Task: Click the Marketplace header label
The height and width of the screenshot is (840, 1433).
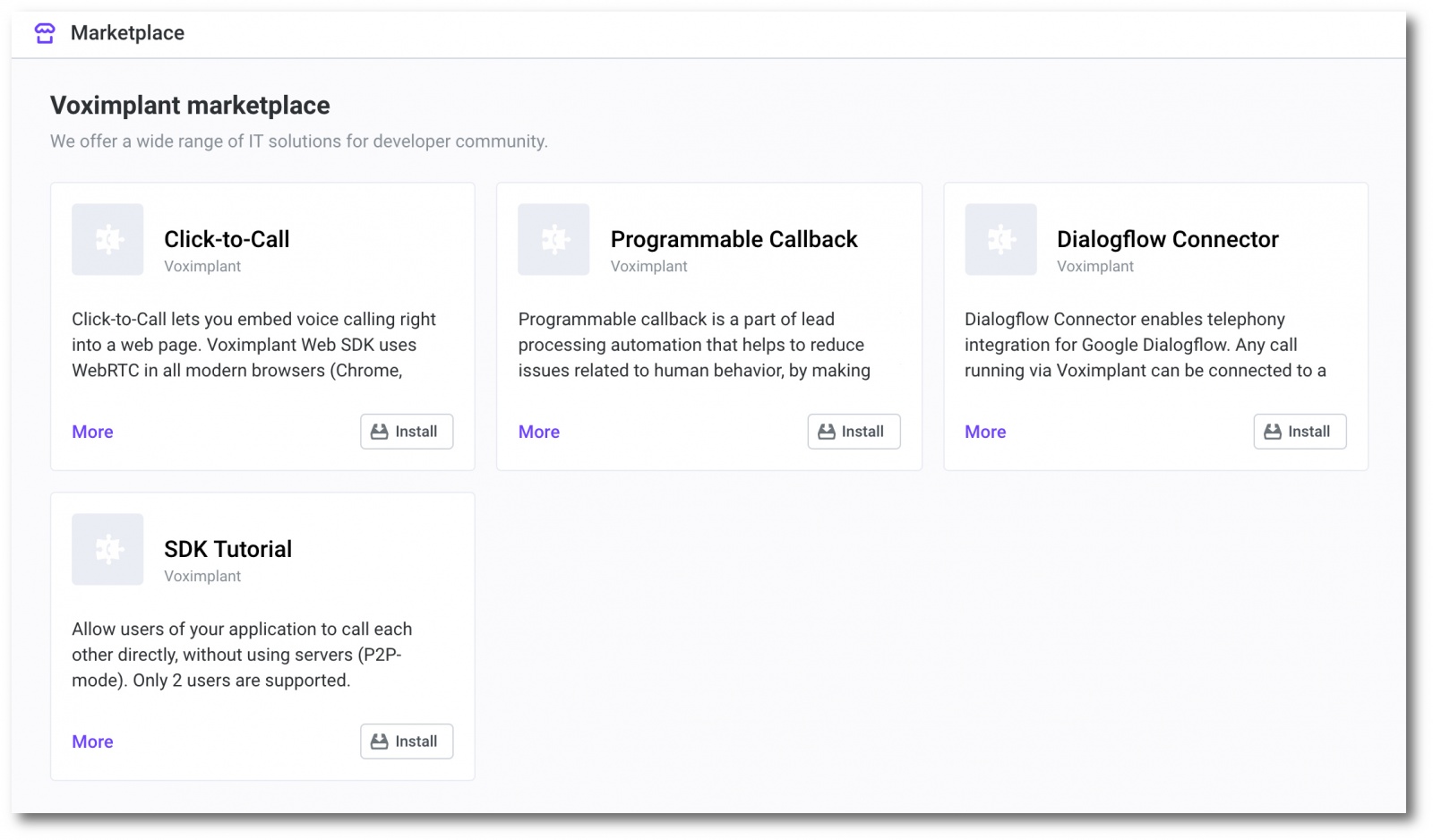Action: click(127, 33)
